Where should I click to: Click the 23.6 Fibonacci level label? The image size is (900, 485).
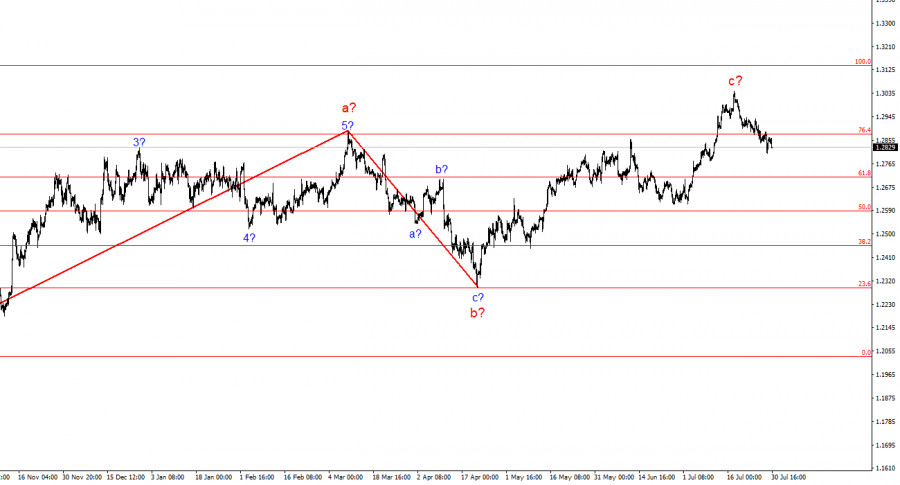[864, 284]
